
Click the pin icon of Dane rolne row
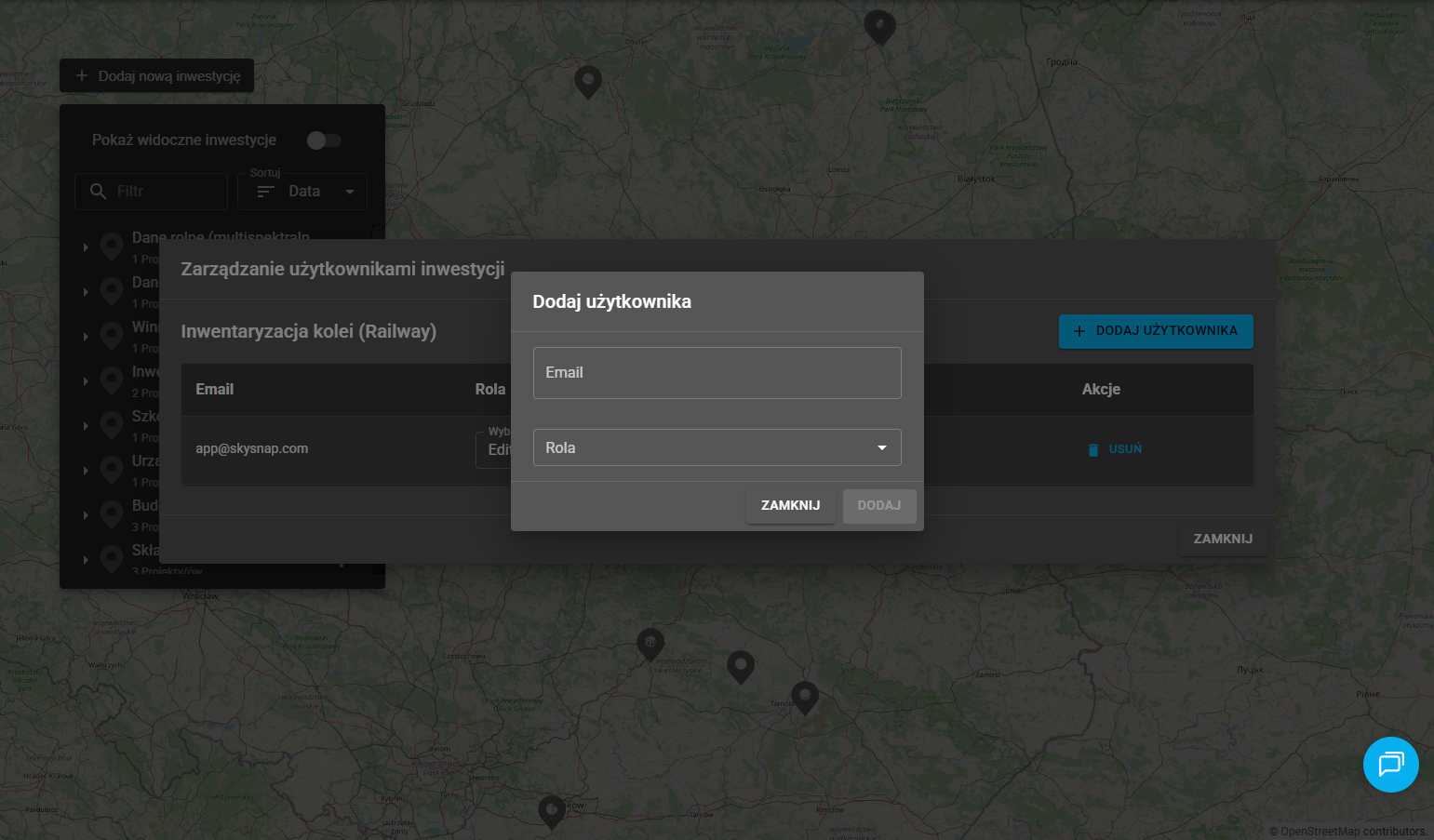(112, 247)
